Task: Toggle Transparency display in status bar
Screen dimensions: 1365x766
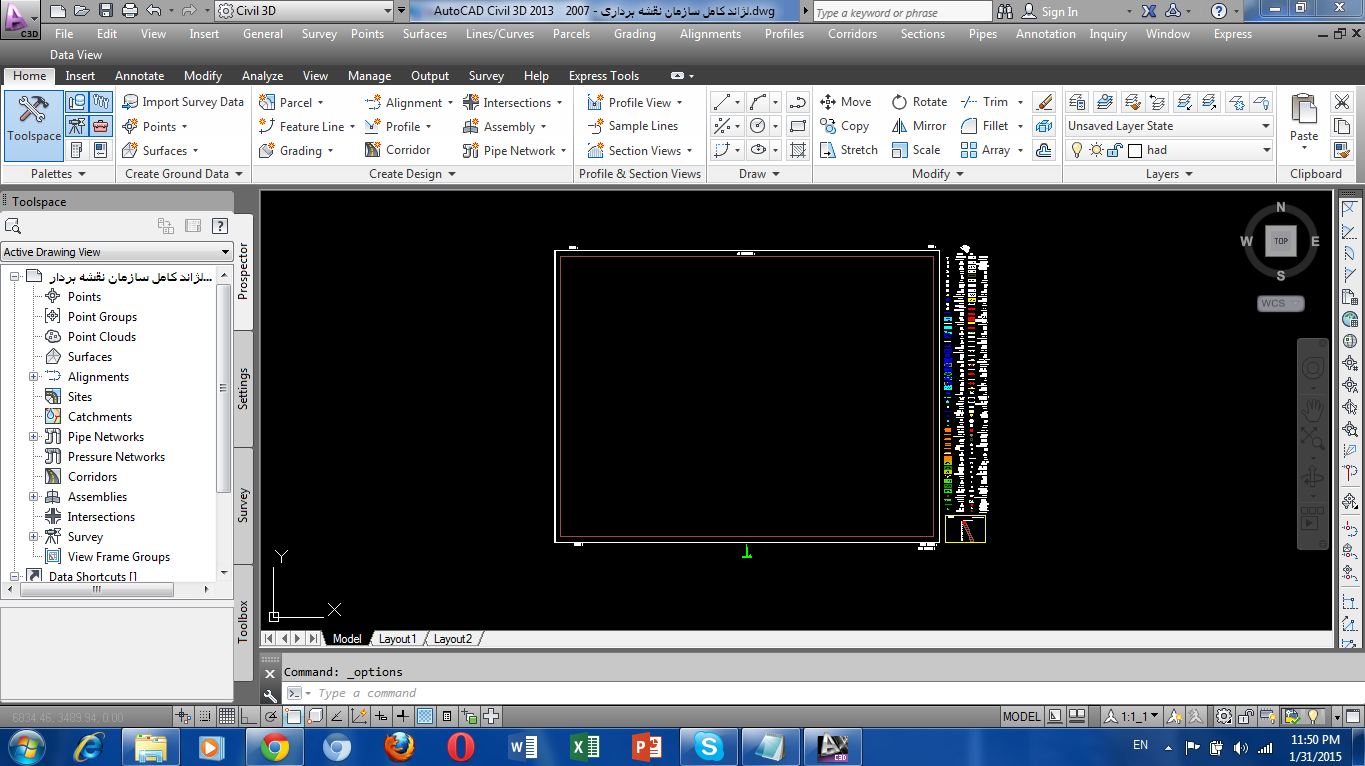Action: pyautogui.click(x=425, y=716)
